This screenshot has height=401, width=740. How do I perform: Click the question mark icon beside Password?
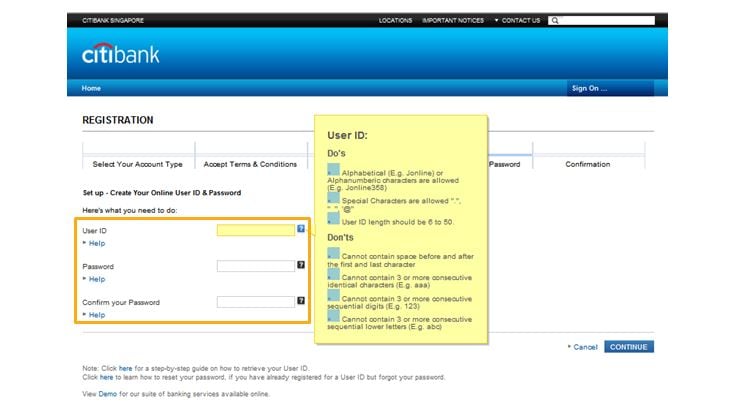click(301, 265)
